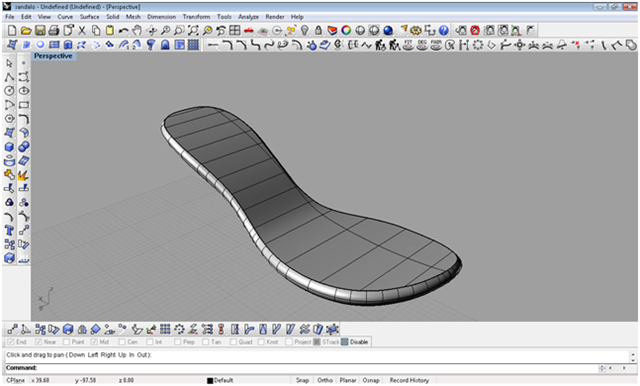Select the pointer arrow tool

[x=9, y=63]
